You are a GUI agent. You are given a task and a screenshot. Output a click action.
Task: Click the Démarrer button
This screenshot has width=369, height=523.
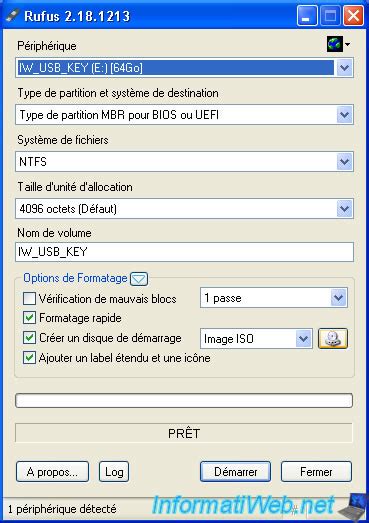[x=236, y=472]
